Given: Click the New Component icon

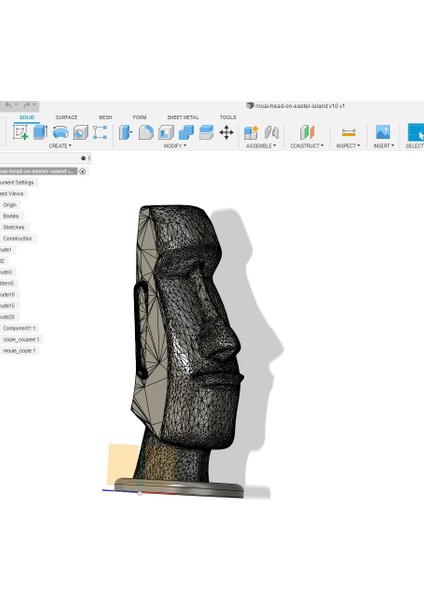Looking at the screenshot, I should (251, 132).
